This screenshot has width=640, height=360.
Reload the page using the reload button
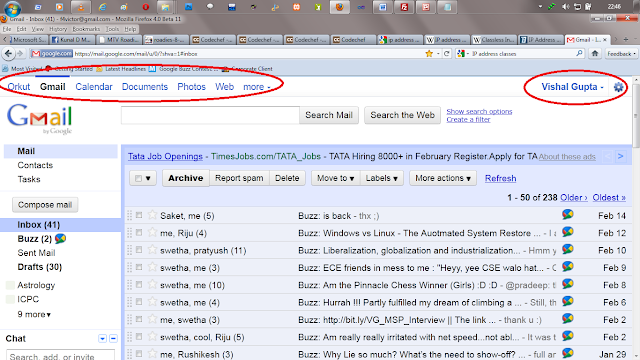pyautogui.click(x=447, y=53)
